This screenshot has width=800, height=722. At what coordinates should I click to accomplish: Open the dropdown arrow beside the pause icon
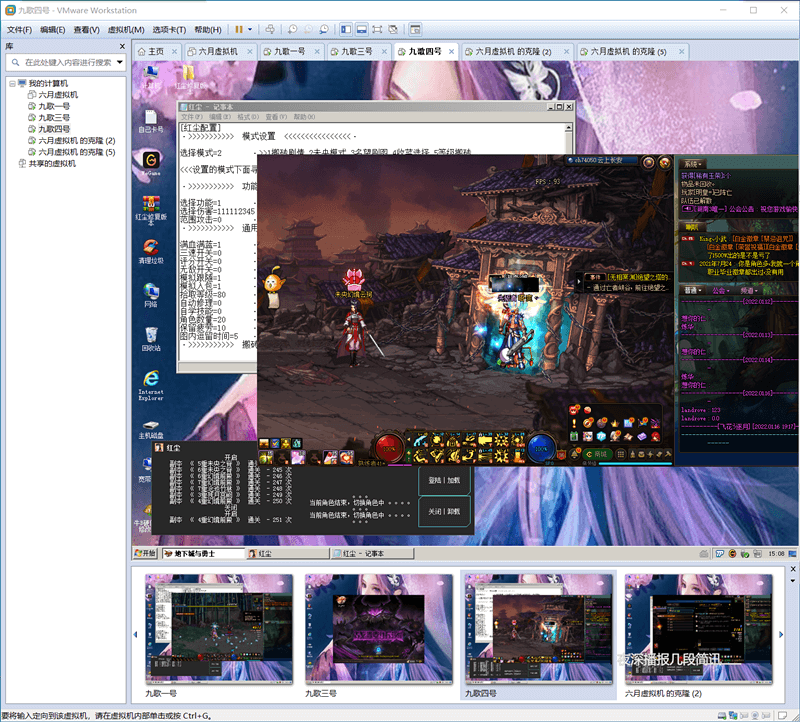click(250, 30)
